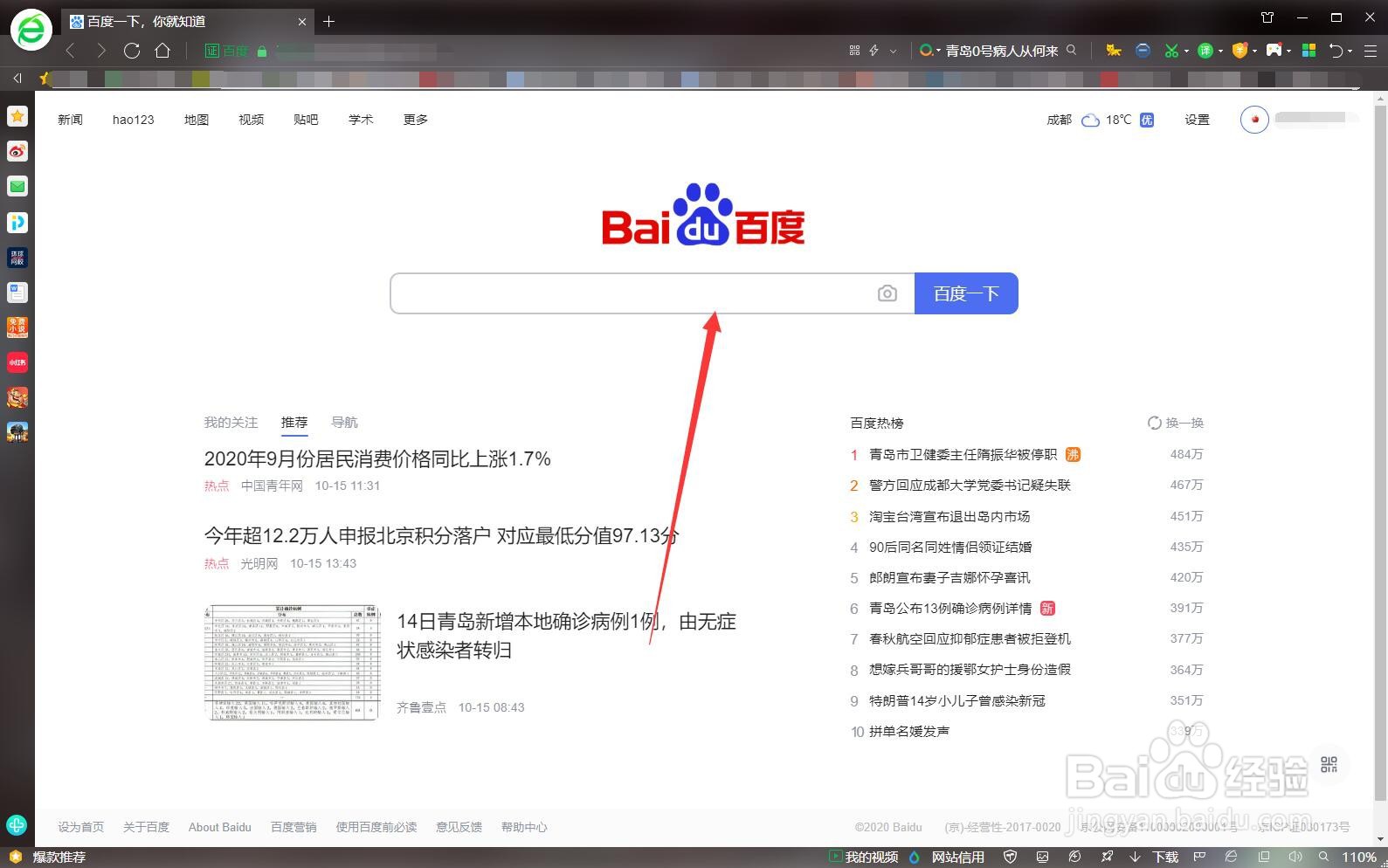Close the 百度一下 browser tab

302,21
